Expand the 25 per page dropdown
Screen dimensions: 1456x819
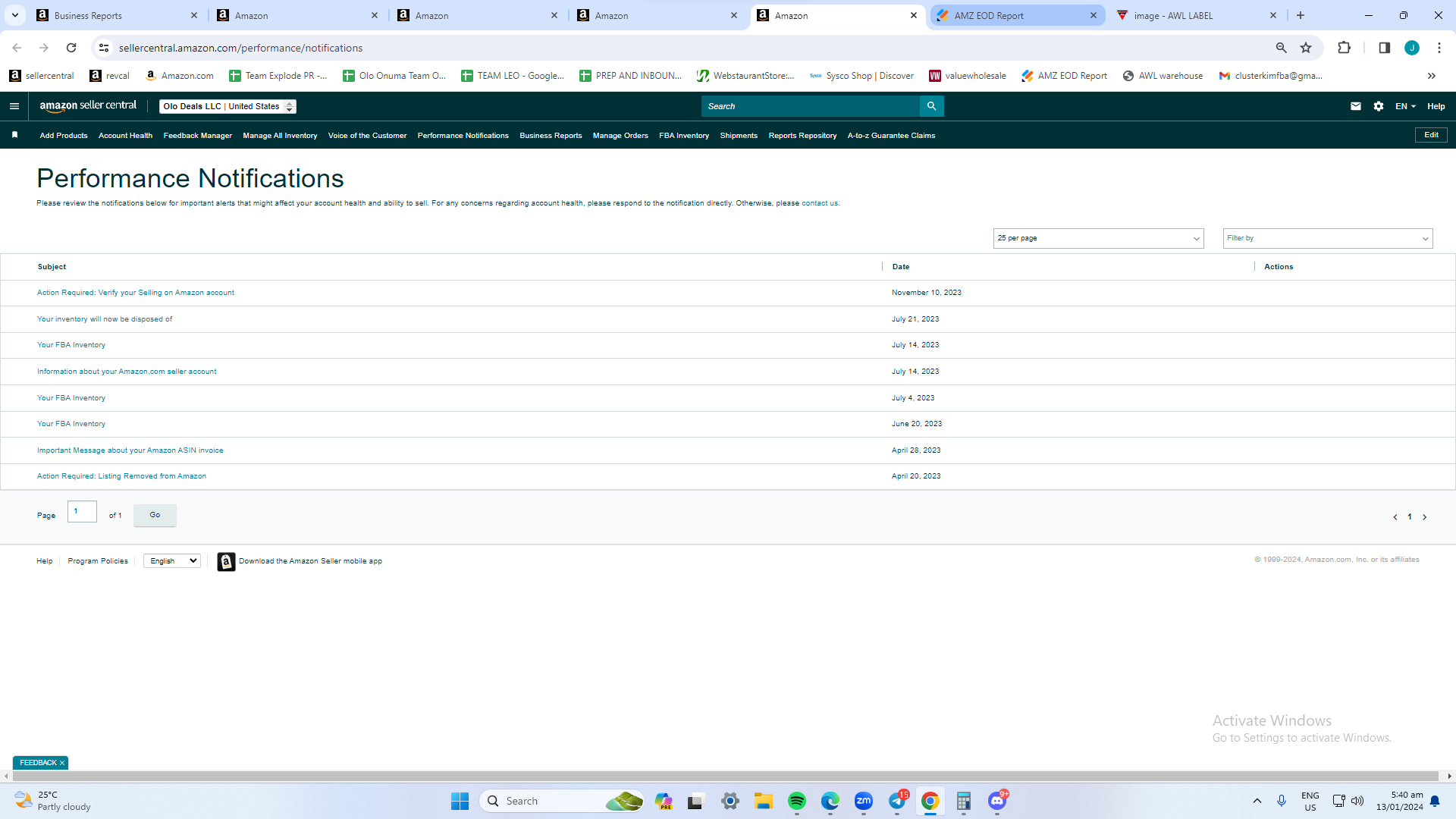(x=1098, y=238)
